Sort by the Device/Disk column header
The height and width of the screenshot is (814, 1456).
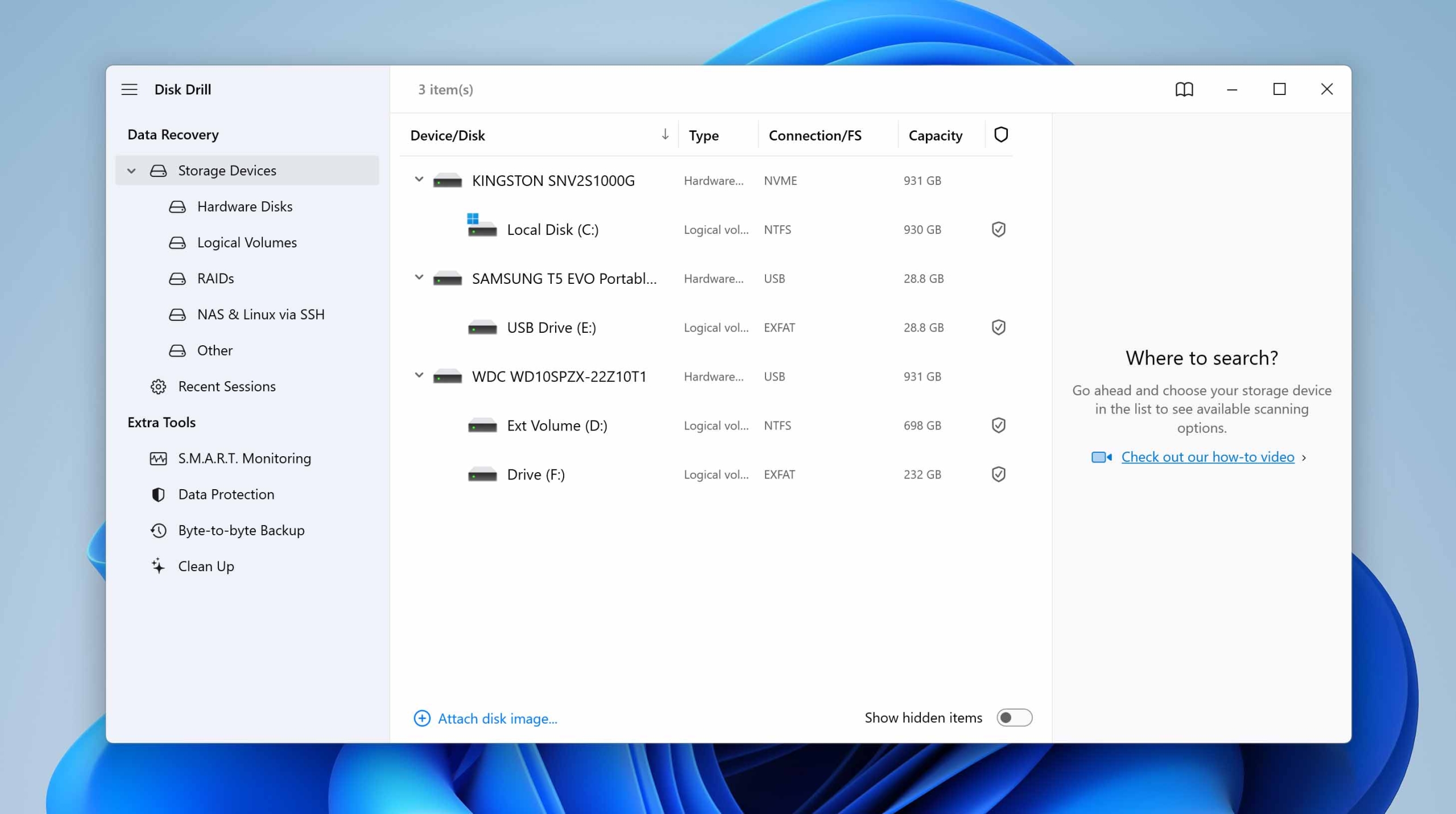[x=448, y=135]
